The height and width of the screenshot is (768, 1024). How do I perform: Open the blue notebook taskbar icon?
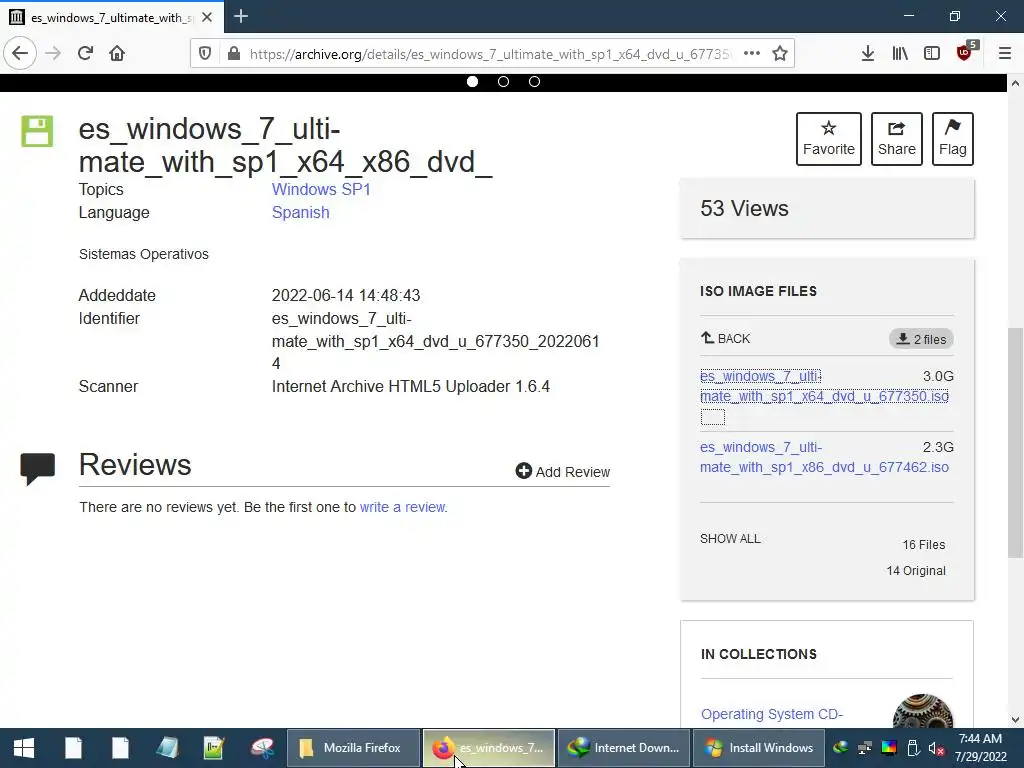pos(167,748)
